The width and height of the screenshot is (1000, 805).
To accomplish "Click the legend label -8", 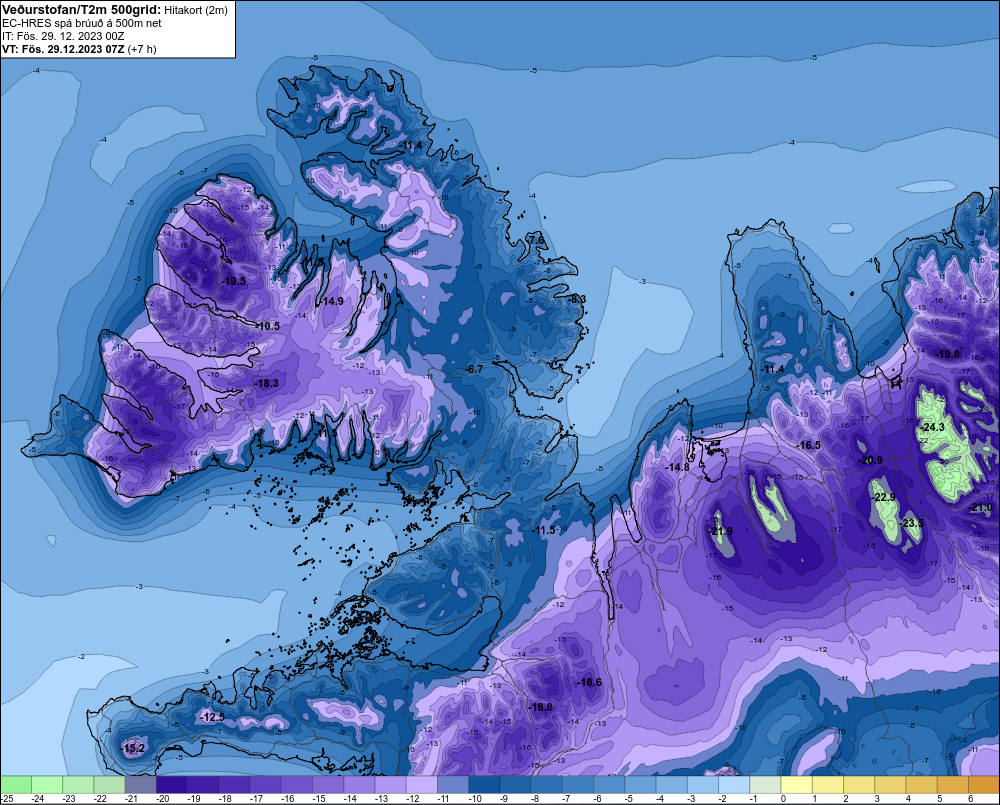I will [x=537, y=799].
